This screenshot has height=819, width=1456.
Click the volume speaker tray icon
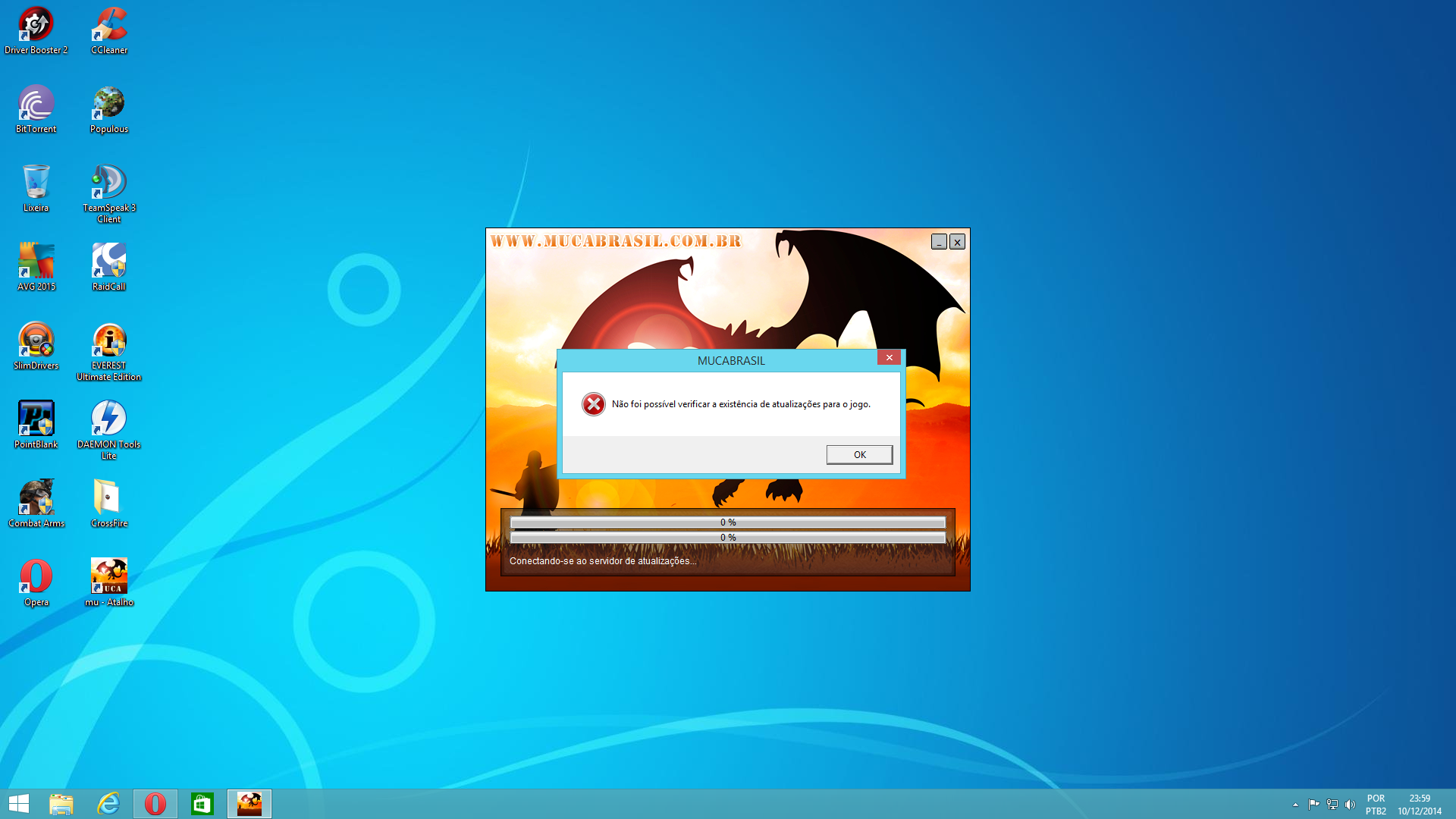[x=1350, y=805]
